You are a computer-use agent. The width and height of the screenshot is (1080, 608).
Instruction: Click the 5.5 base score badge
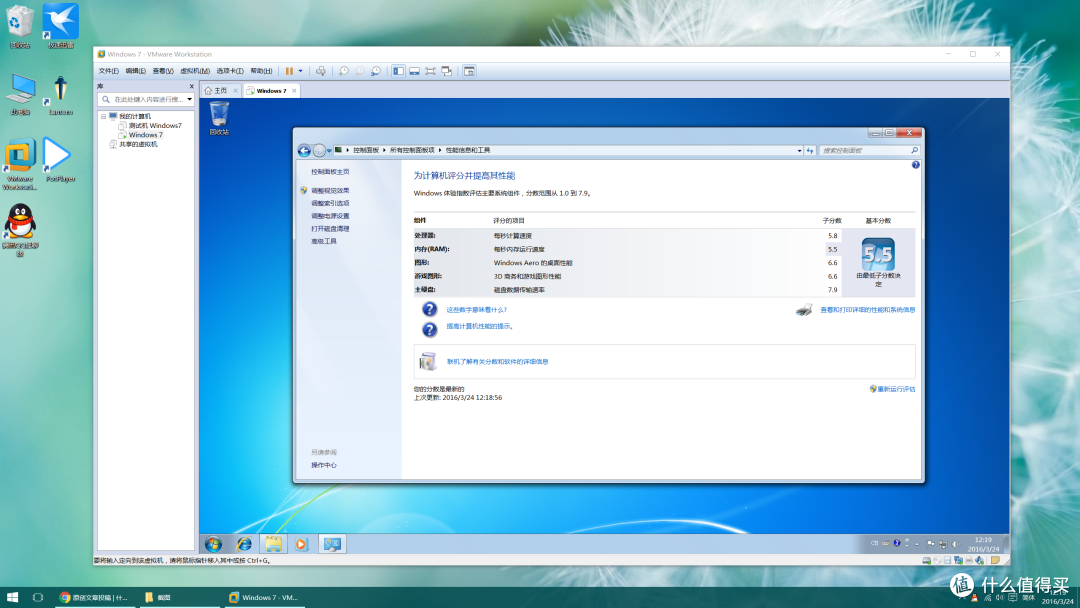(x=878, y=254)
